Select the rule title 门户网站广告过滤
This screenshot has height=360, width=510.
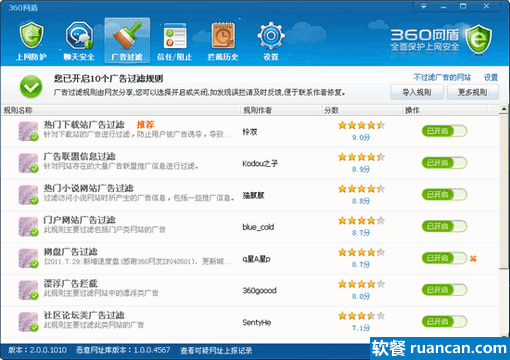tap(79, 220)
